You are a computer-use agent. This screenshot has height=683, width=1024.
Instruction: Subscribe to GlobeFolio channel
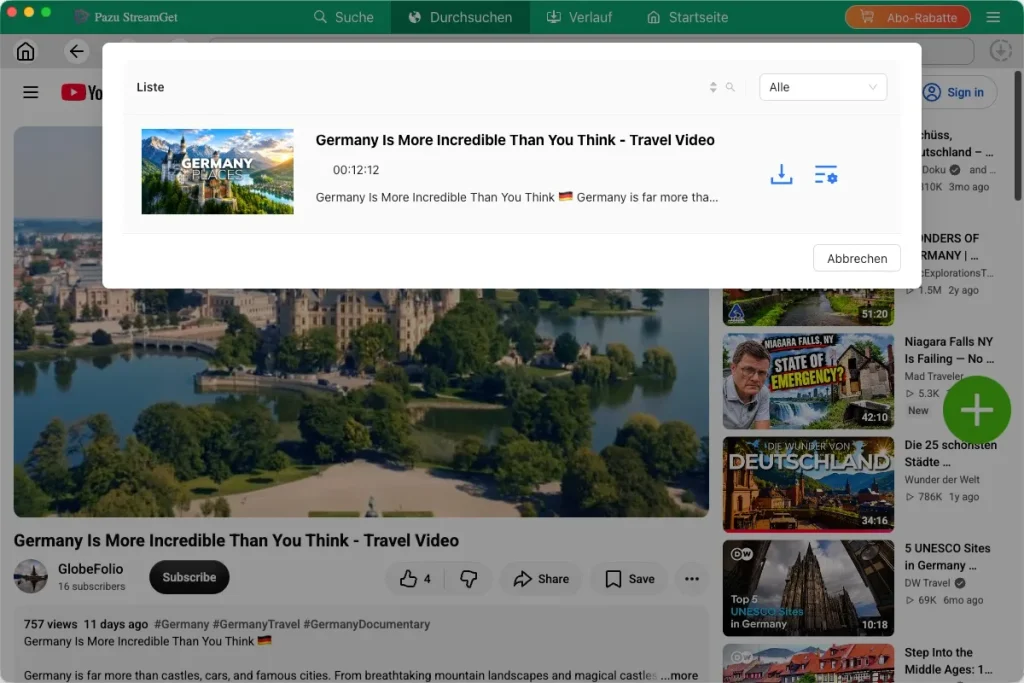click(189, 577)
